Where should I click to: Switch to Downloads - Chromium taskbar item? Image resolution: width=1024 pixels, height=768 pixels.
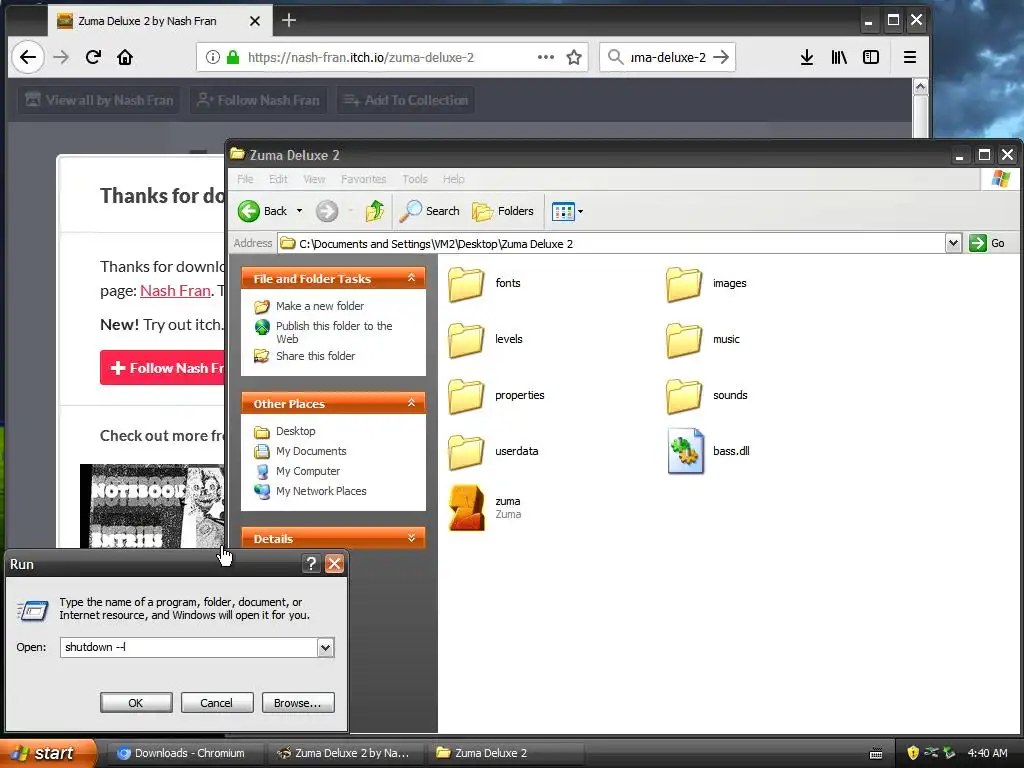click(185, 753)
